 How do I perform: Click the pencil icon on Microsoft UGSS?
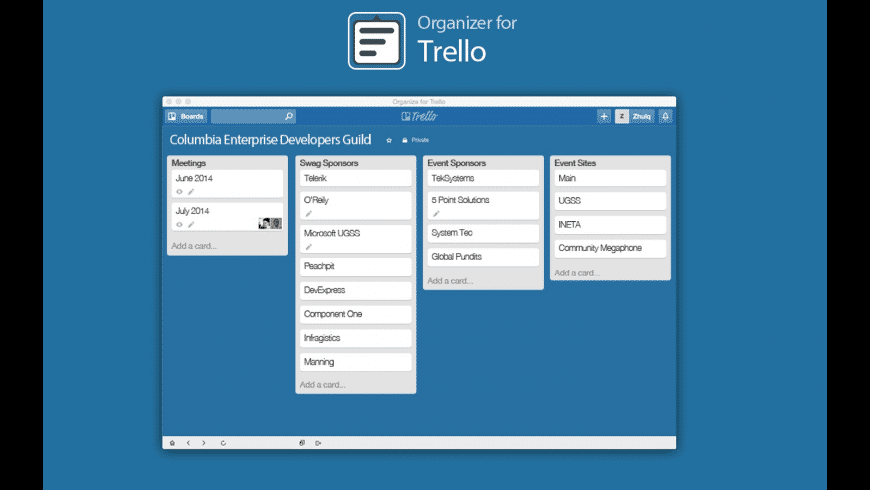pyautogui.click(x=308, y=247)
